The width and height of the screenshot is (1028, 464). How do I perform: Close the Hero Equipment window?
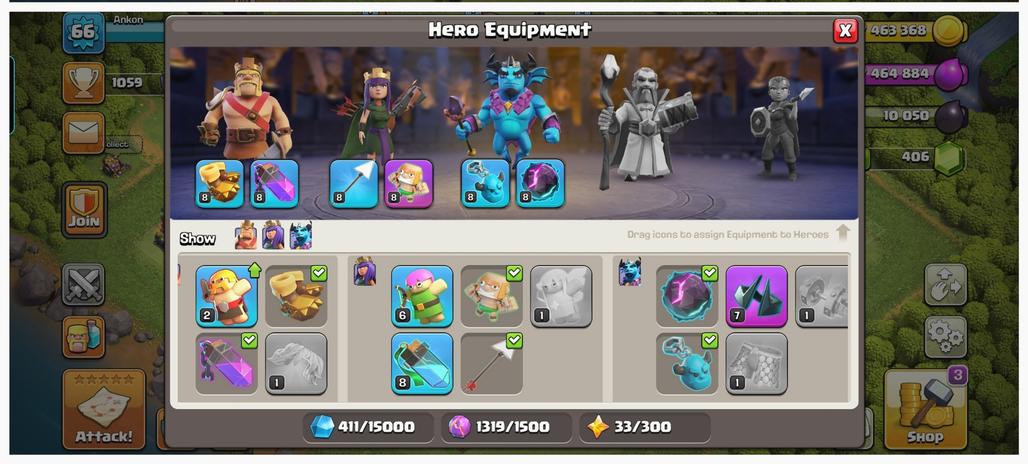click(846, 30)
